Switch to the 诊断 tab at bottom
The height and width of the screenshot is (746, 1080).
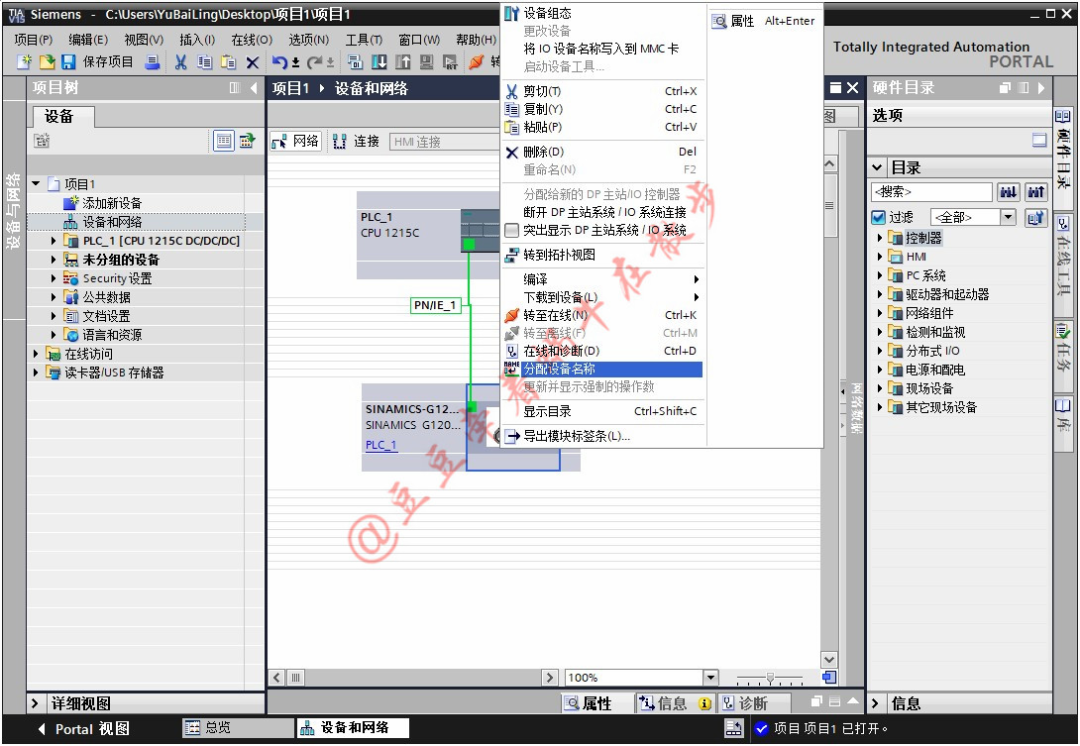pos(750,704)
